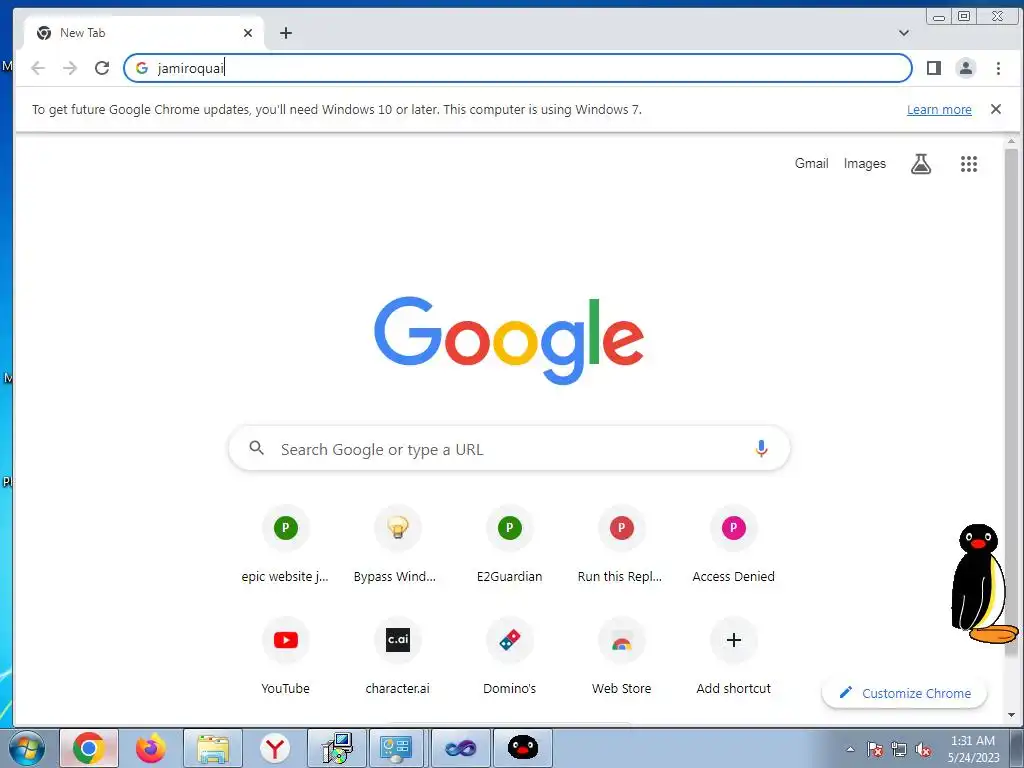Start voice search with the microphone
1024x768 pixels.
761,449
